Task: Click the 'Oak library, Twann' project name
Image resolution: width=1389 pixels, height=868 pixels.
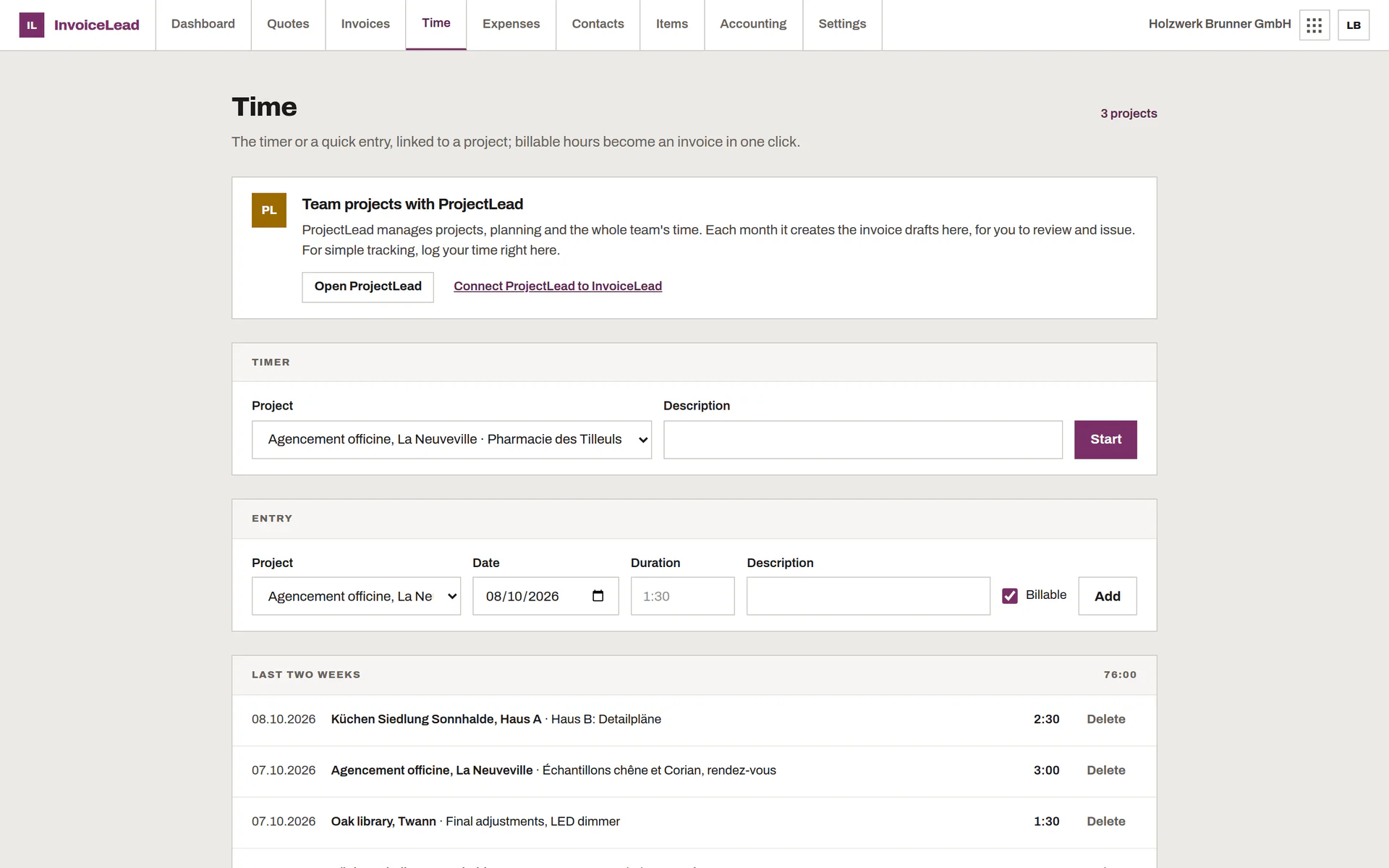Action: pos(383,822)
